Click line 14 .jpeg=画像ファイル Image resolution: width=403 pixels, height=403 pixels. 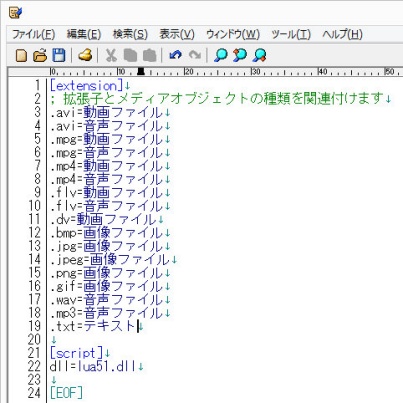click(x=110, y=259)
